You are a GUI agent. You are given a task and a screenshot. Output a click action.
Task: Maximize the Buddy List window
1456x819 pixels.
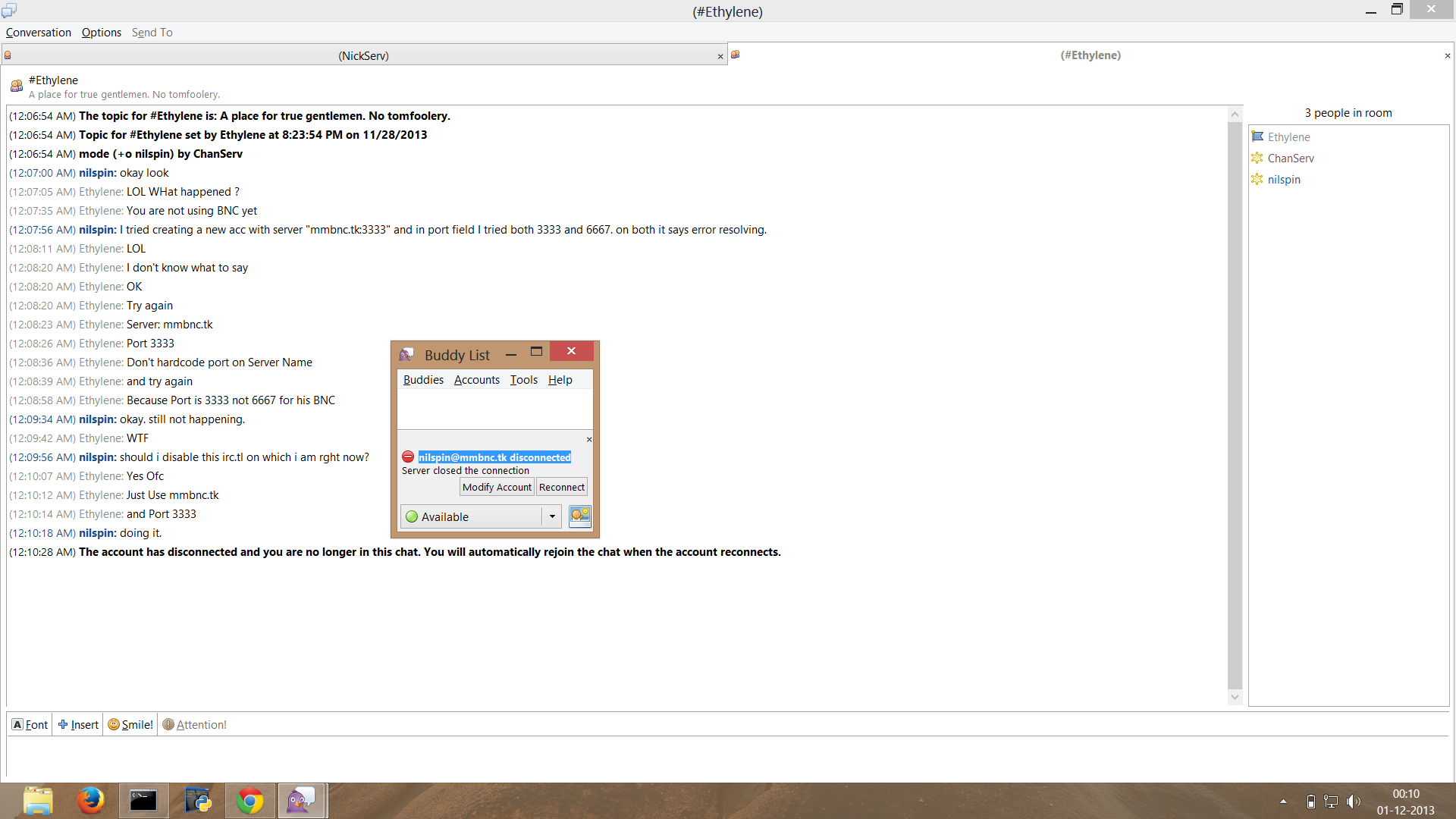pos(536,352)
